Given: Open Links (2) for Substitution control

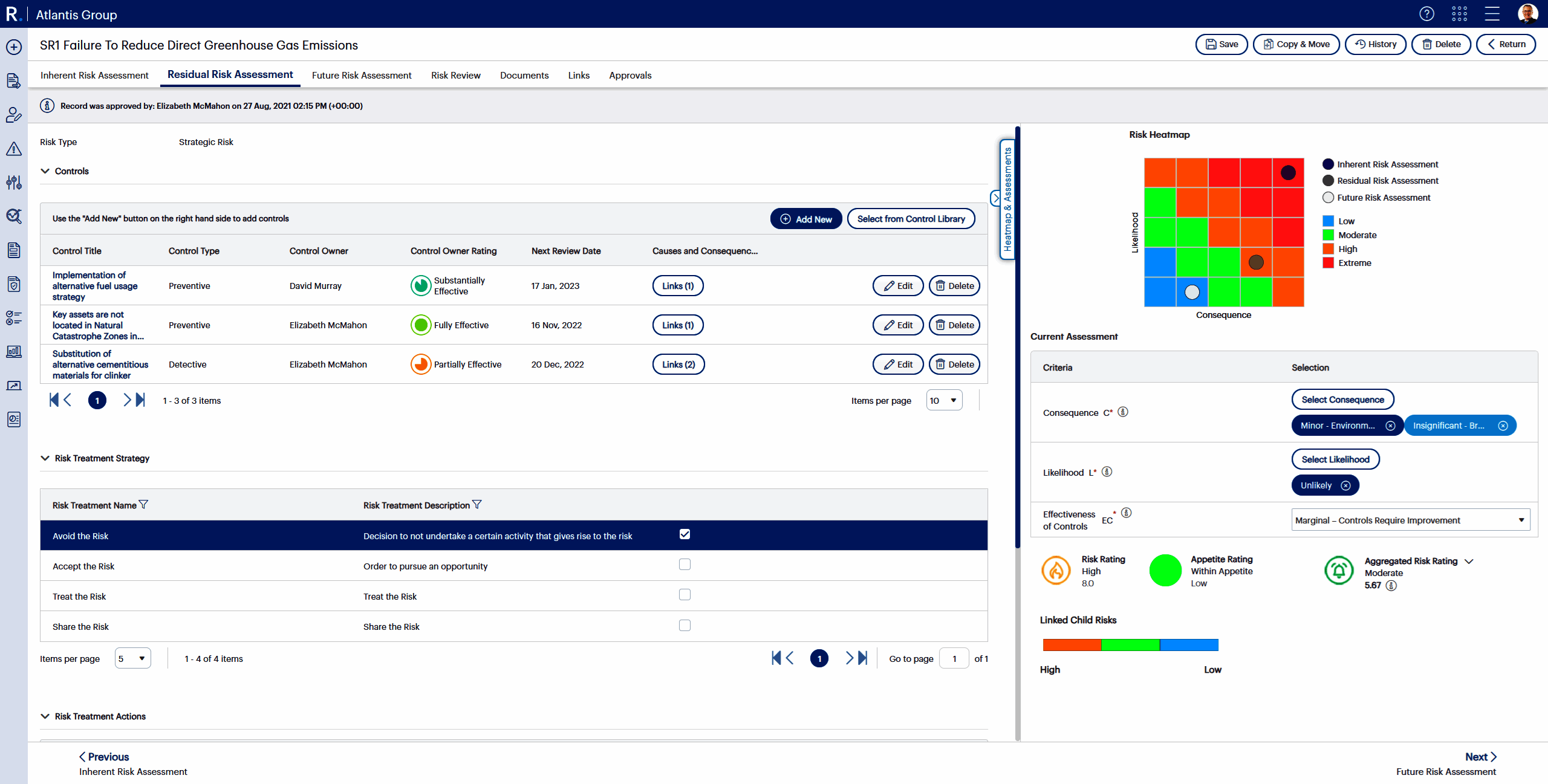Looking at the screenshot, I should (x=678, y=364).
